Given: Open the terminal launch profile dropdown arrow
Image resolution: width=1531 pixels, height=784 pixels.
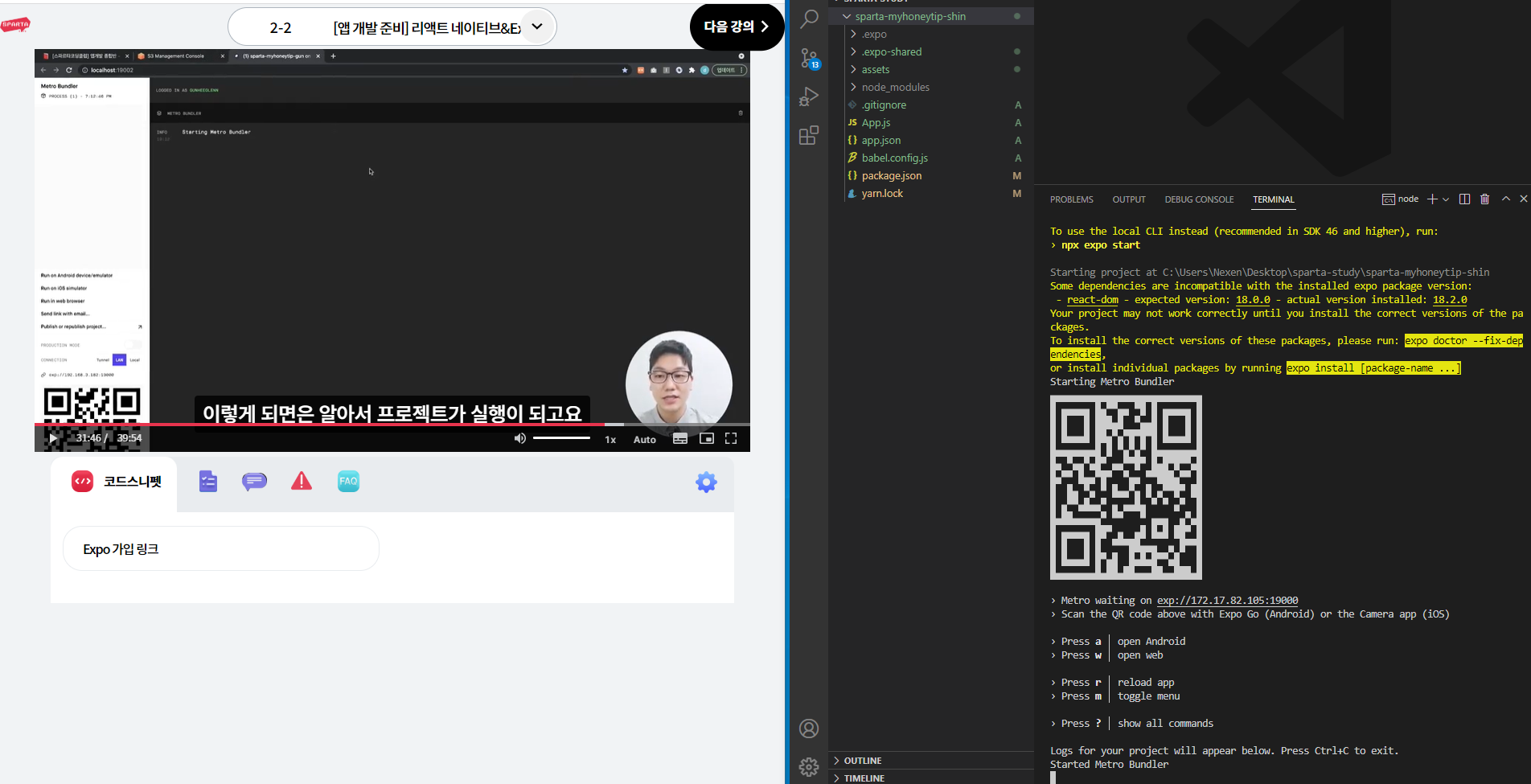Looking at the screenshot, I should [x=1446, y=199].
